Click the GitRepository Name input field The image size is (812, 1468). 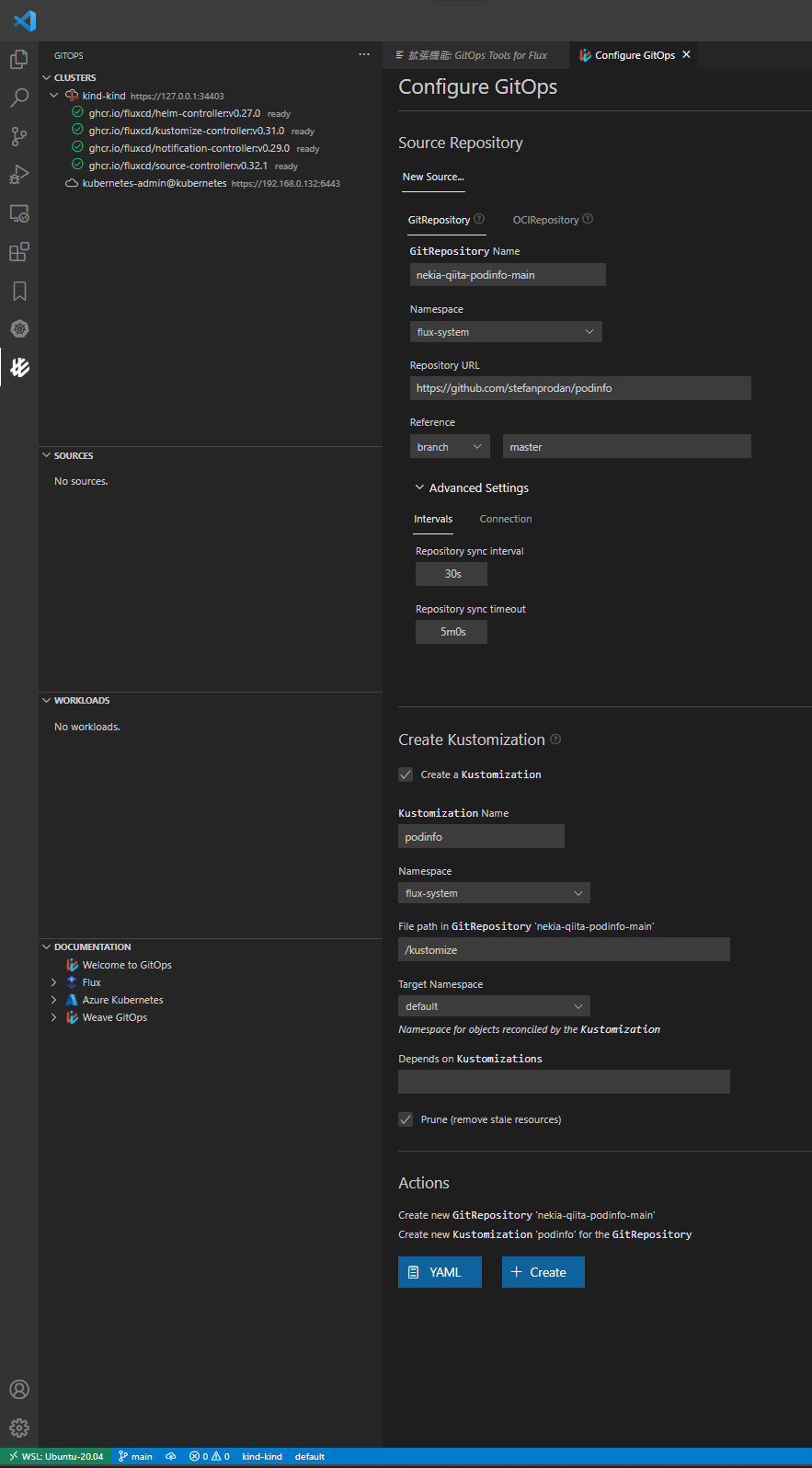point(508,275)
